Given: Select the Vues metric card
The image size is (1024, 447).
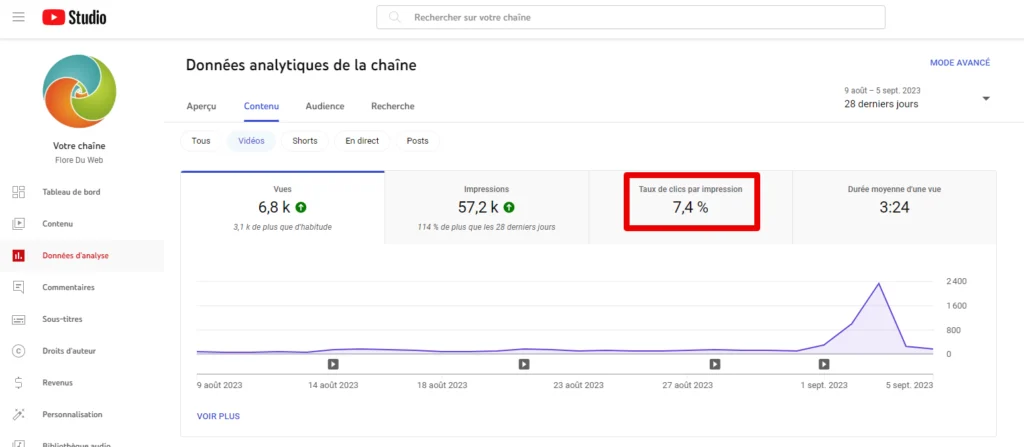Looking at the screenshot, I should tap(283, 207).
